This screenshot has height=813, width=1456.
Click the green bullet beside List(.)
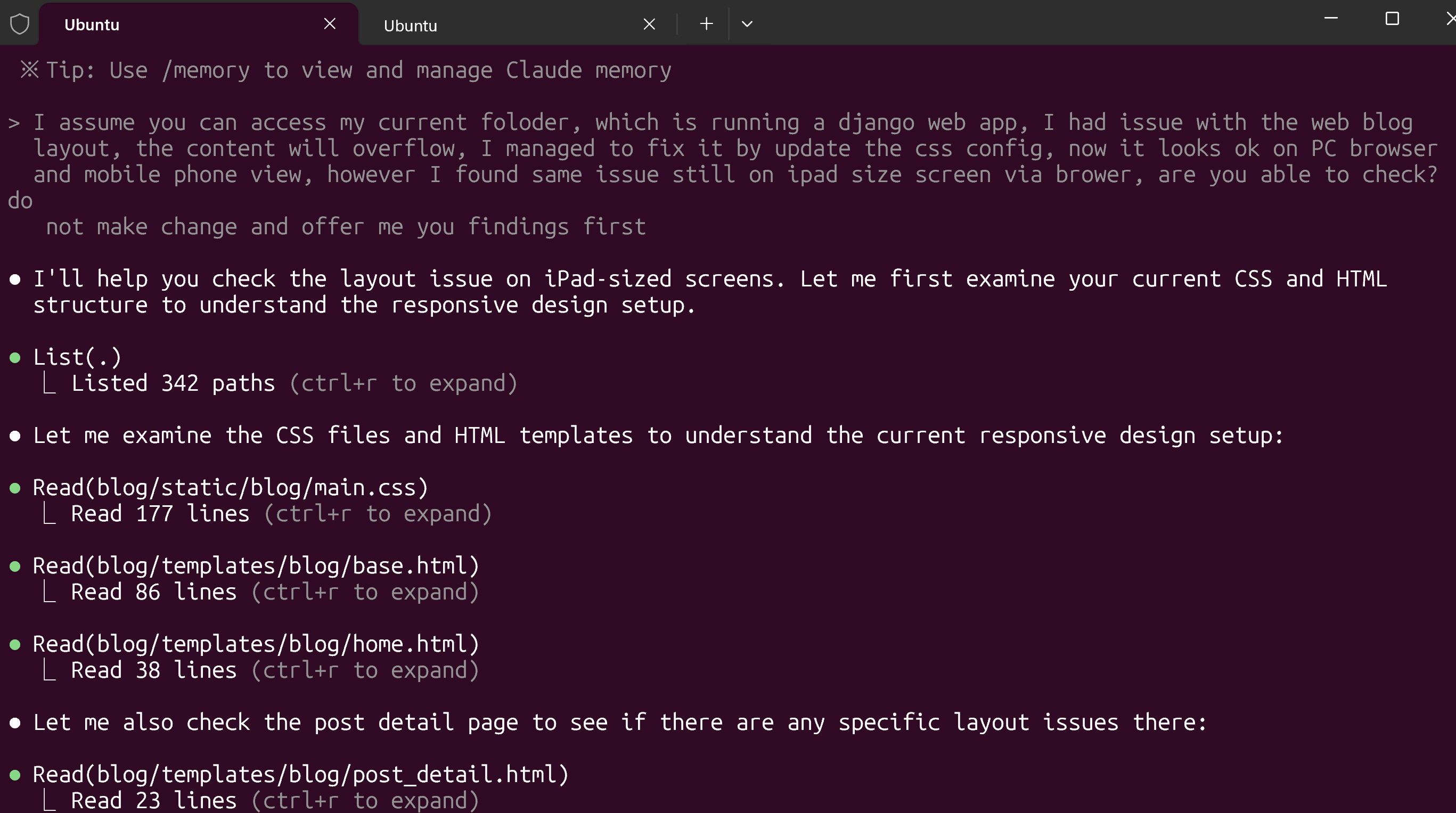[15, 358]
